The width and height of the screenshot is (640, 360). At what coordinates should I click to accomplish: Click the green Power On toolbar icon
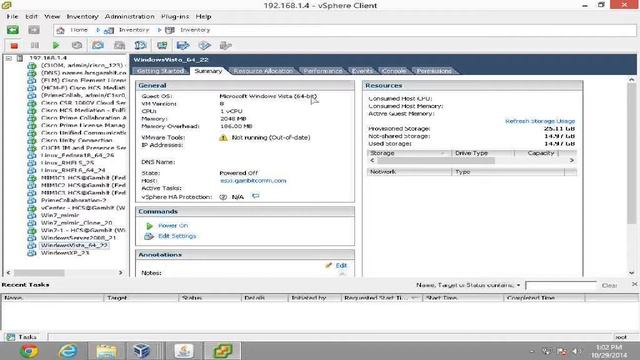(56, 46)
